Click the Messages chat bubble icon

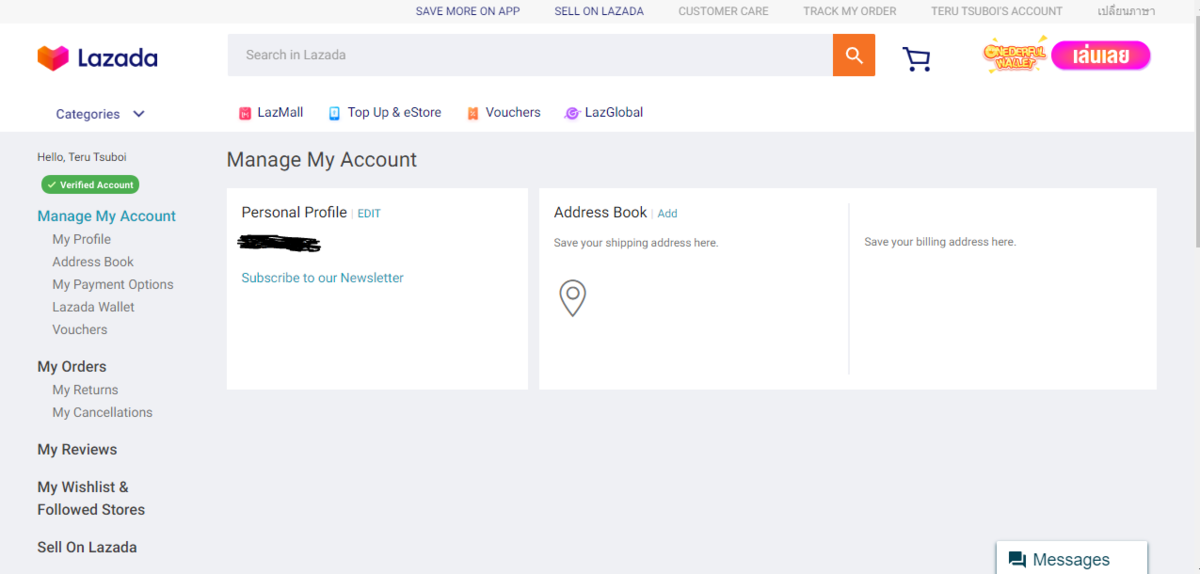(x=1017, y=559)
